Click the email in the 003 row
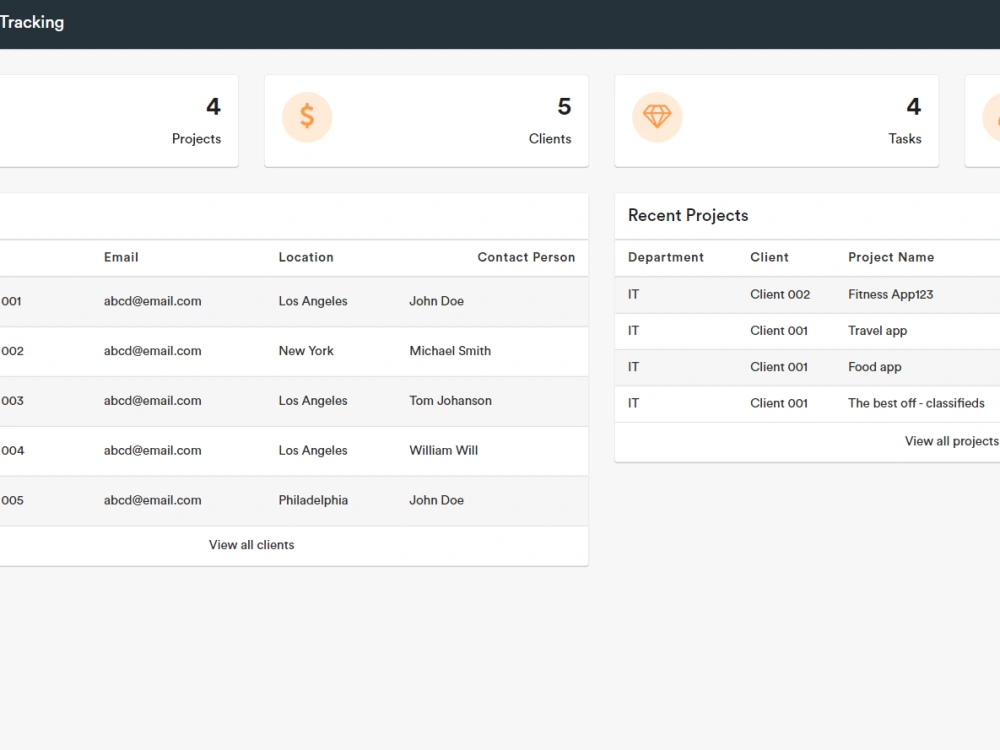 point(152,401)
